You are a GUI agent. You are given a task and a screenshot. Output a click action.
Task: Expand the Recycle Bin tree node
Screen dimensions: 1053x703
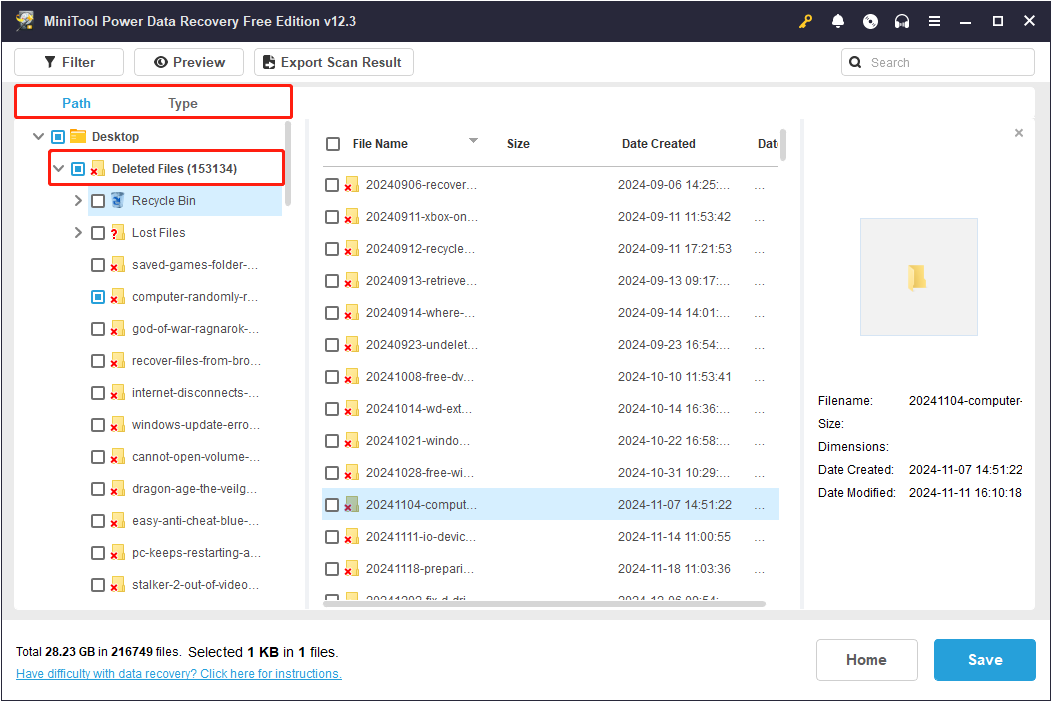78,201
